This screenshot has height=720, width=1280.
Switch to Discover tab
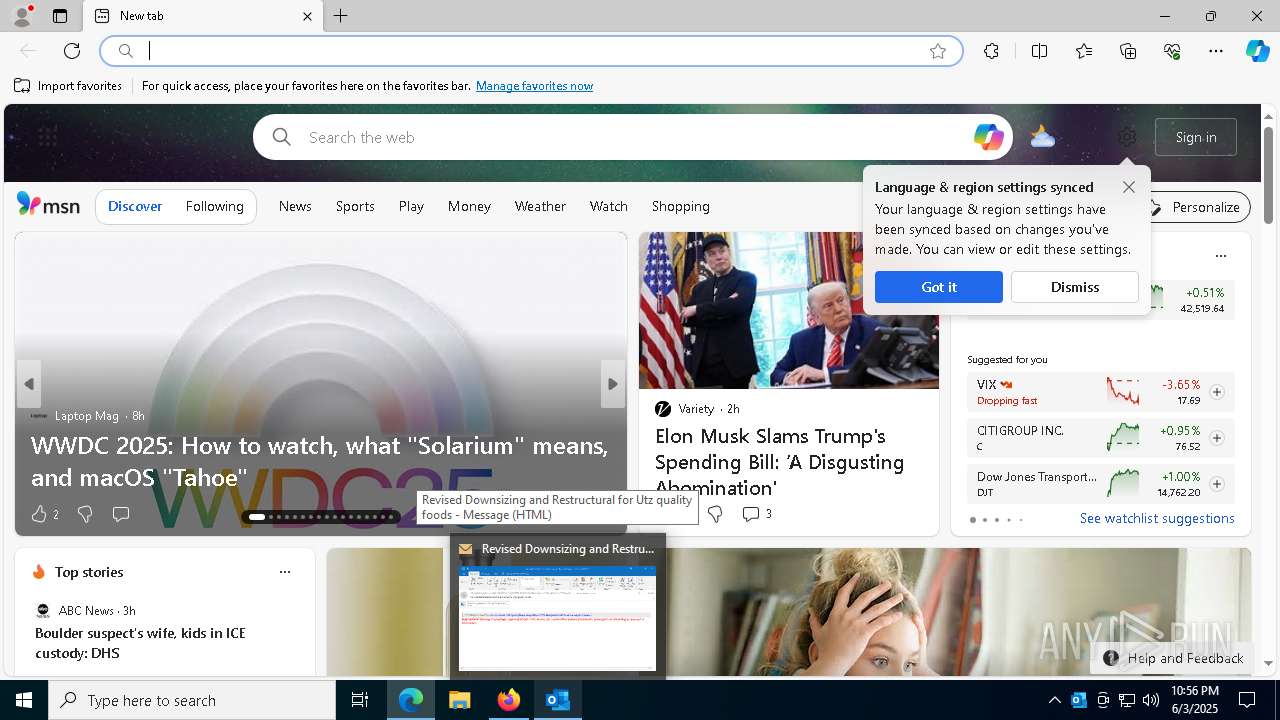(x=135, y=206)
